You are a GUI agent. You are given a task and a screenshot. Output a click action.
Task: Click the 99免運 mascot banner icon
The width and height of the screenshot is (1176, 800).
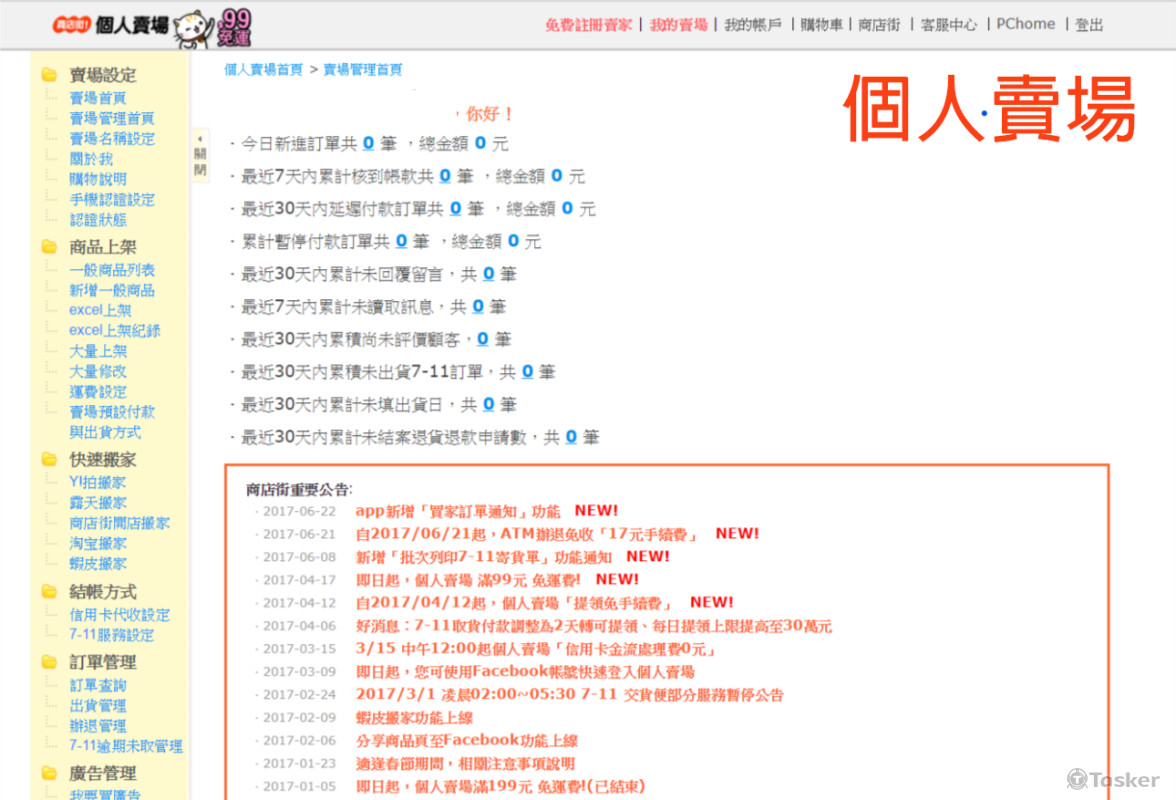coord(213,27)
